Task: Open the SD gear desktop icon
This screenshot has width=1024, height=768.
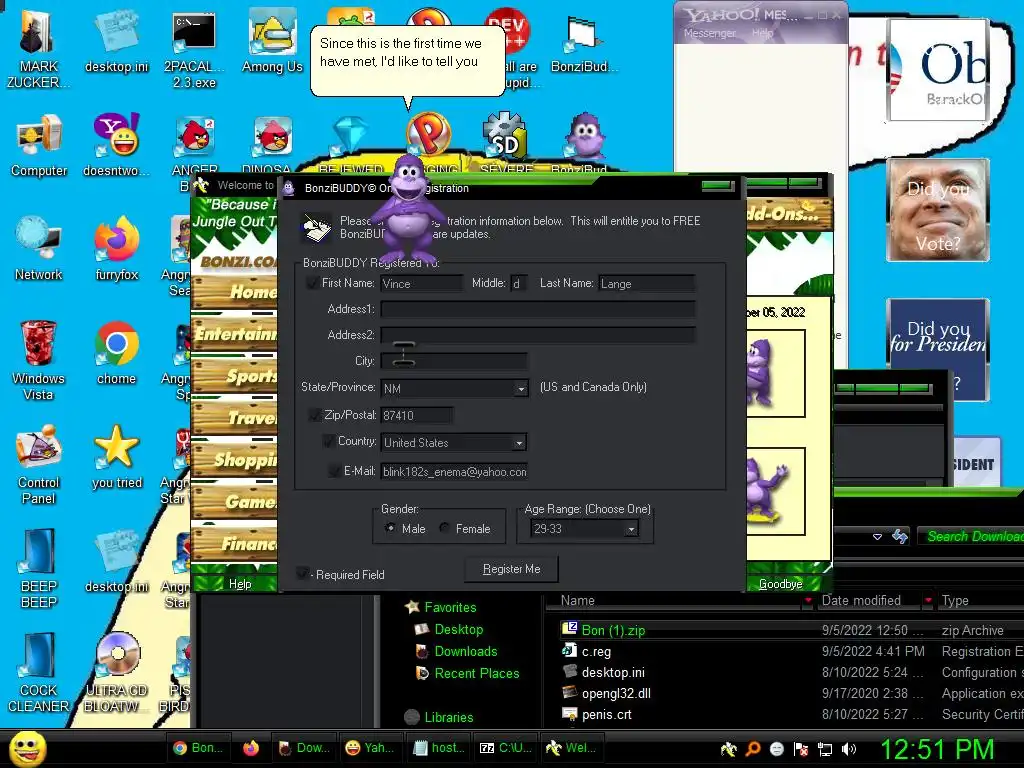Action: tap(505, 140)
